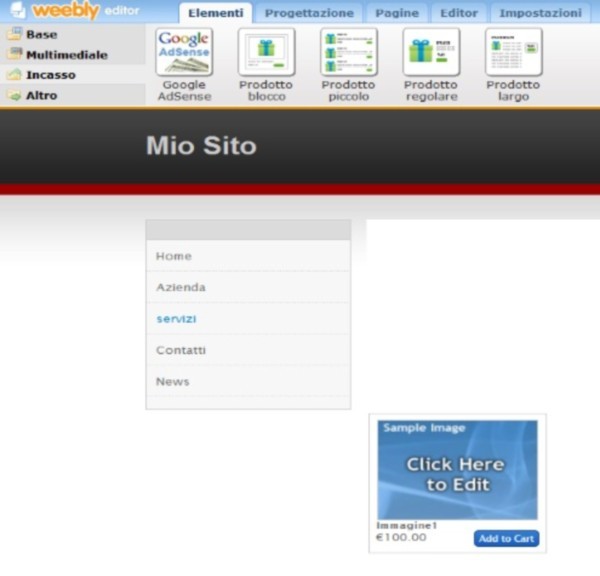600x576 pixels.
Task: Open the Altro elements category
Action: 41,96
